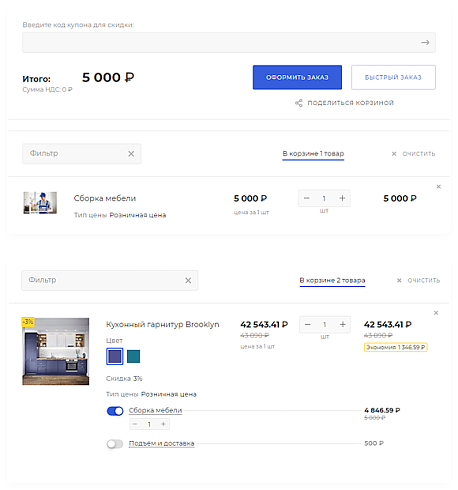Viewport: 458px width, 490px height.
Task: Decrease quantity of Brooklyn kitchen set
Action: [x=308, y=324]
